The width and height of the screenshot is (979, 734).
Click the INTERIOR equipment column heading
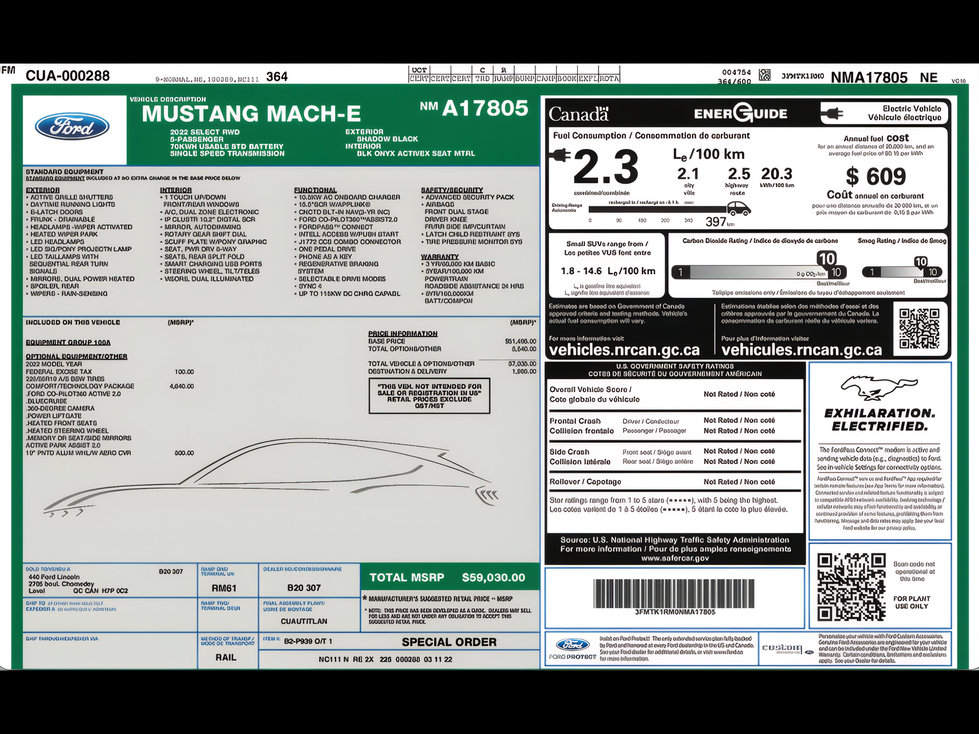175,190
